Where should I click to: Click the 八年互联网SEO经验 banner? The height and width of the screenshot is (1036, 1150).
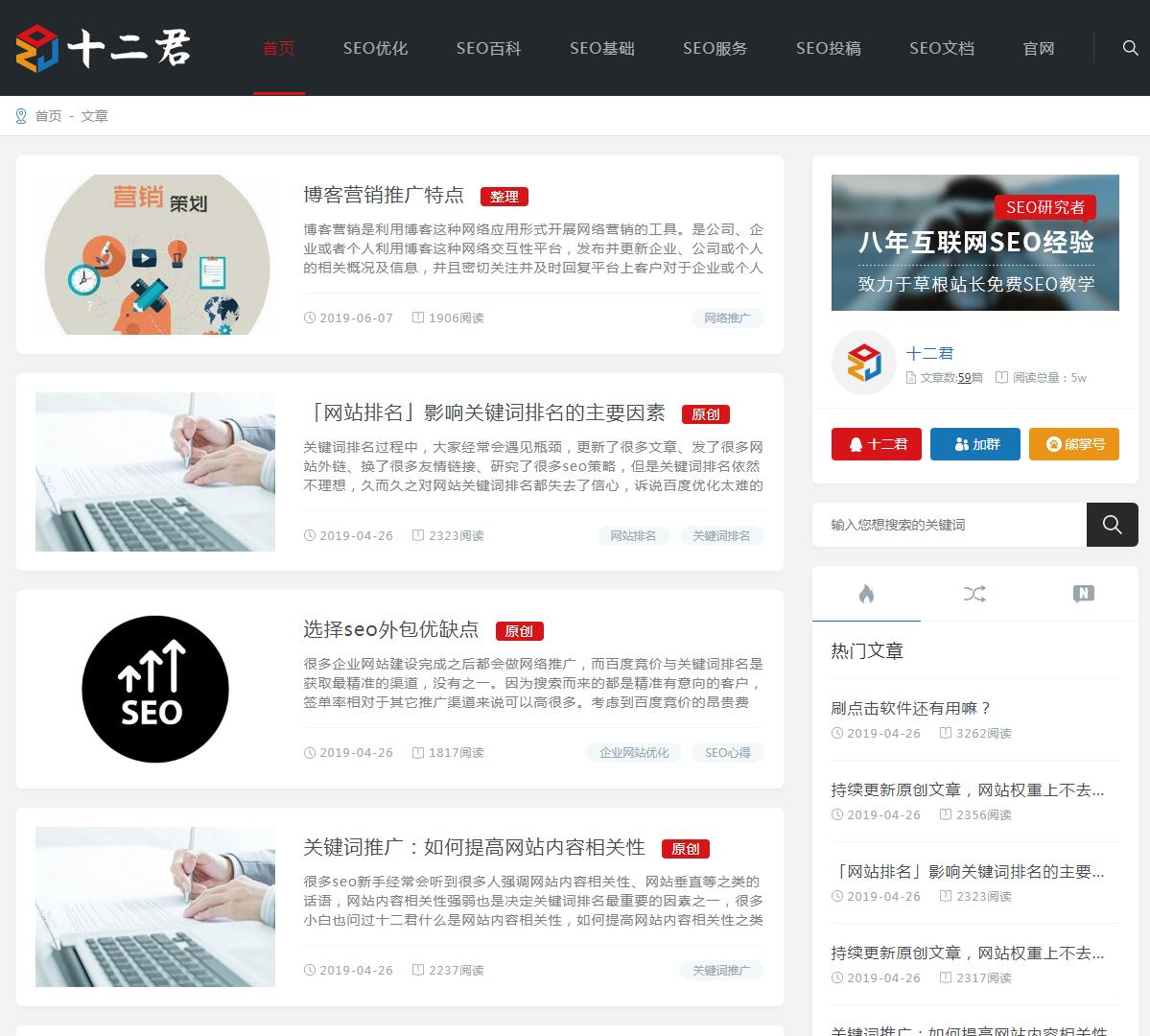(975, 243)
